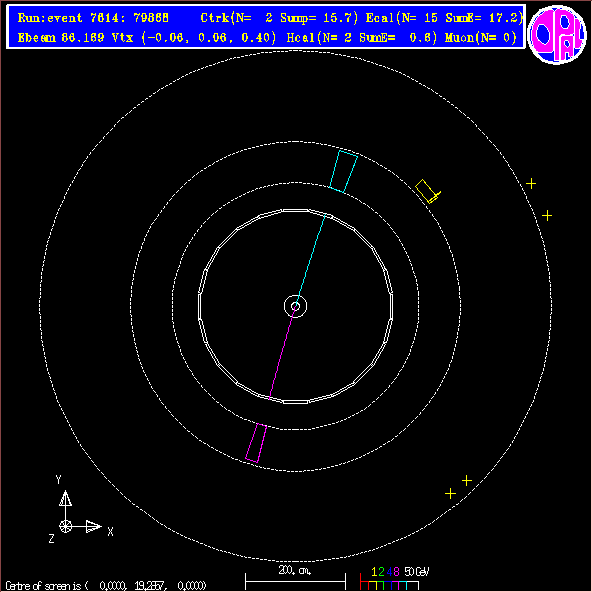Click the Ebeam 86.169 readout

[61, 37]
